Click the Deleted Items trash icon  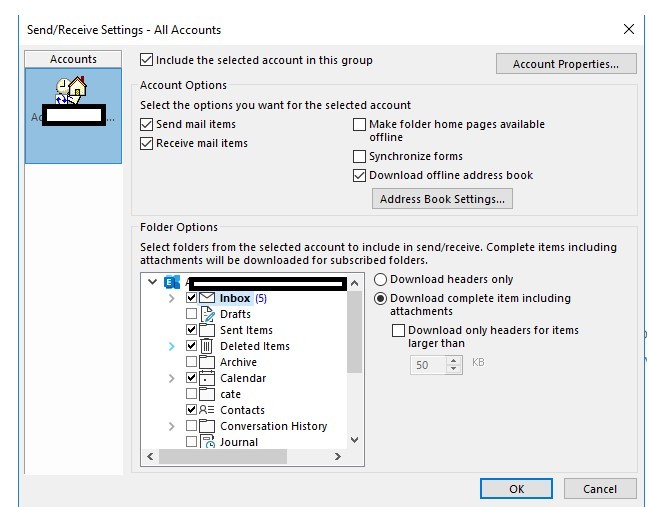point(207,346)
